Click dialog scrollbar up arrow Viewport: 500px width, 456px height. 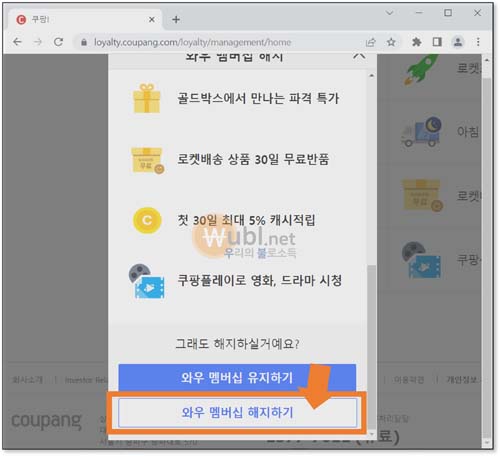371,76
